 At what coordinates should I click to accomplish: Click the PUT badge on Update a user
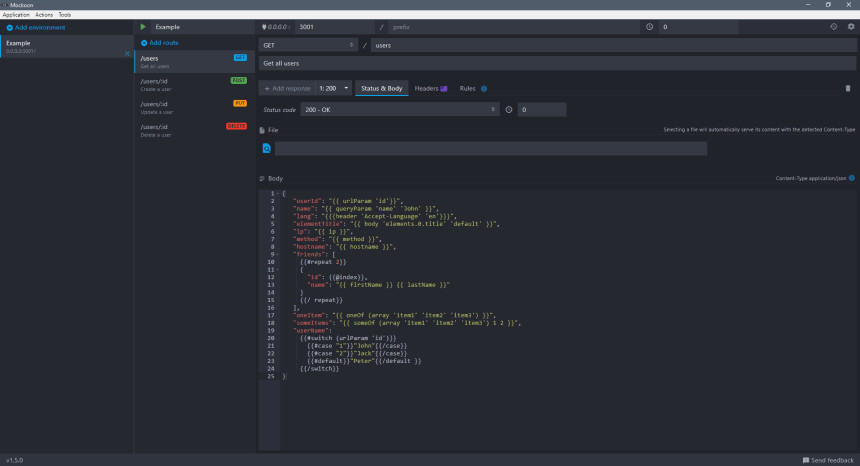pyautogui.click(x=240, y=104)
